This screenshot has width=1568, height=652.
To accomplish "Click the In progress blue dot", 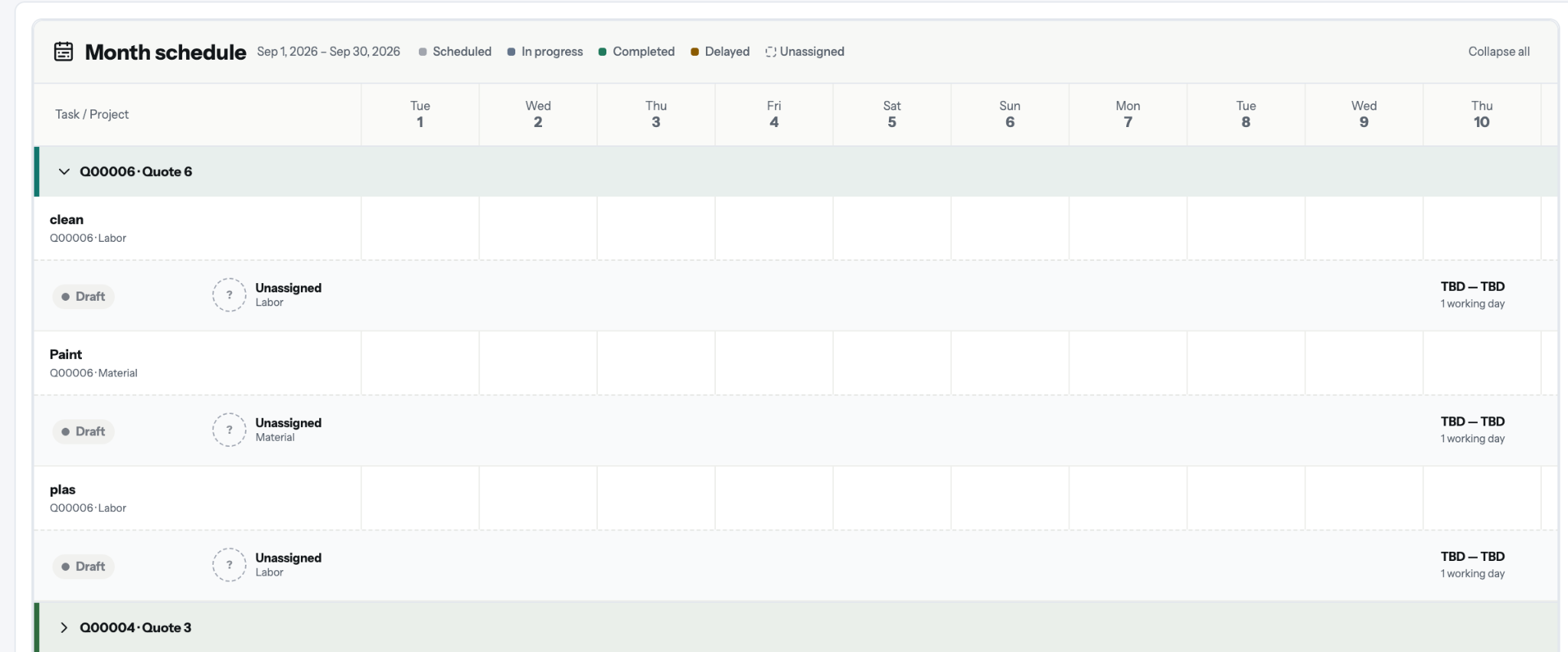I will pos(511,52).
